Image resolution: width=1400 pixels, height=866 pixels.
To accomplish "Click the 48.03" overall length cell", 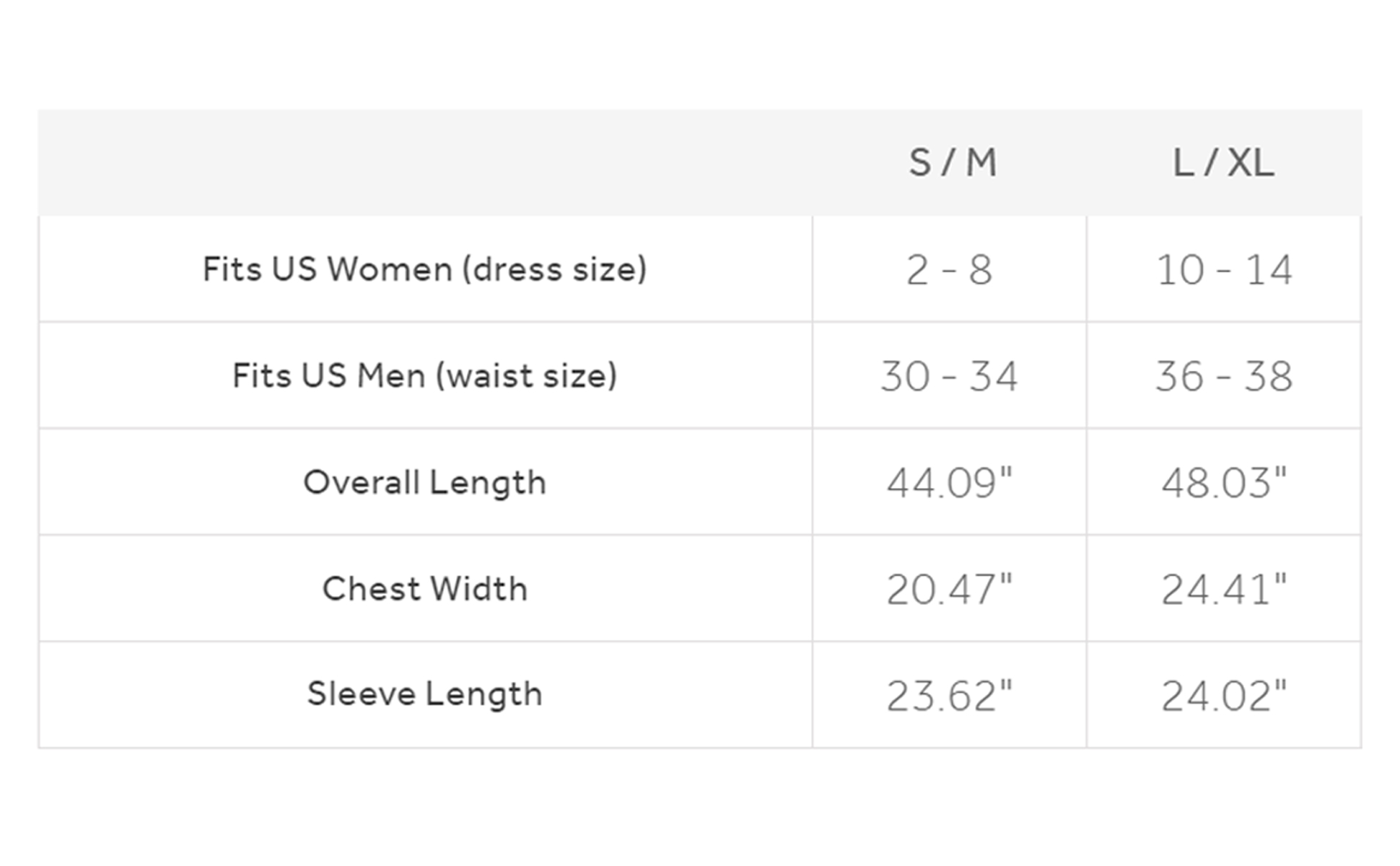I will [x=1224, y=482].
